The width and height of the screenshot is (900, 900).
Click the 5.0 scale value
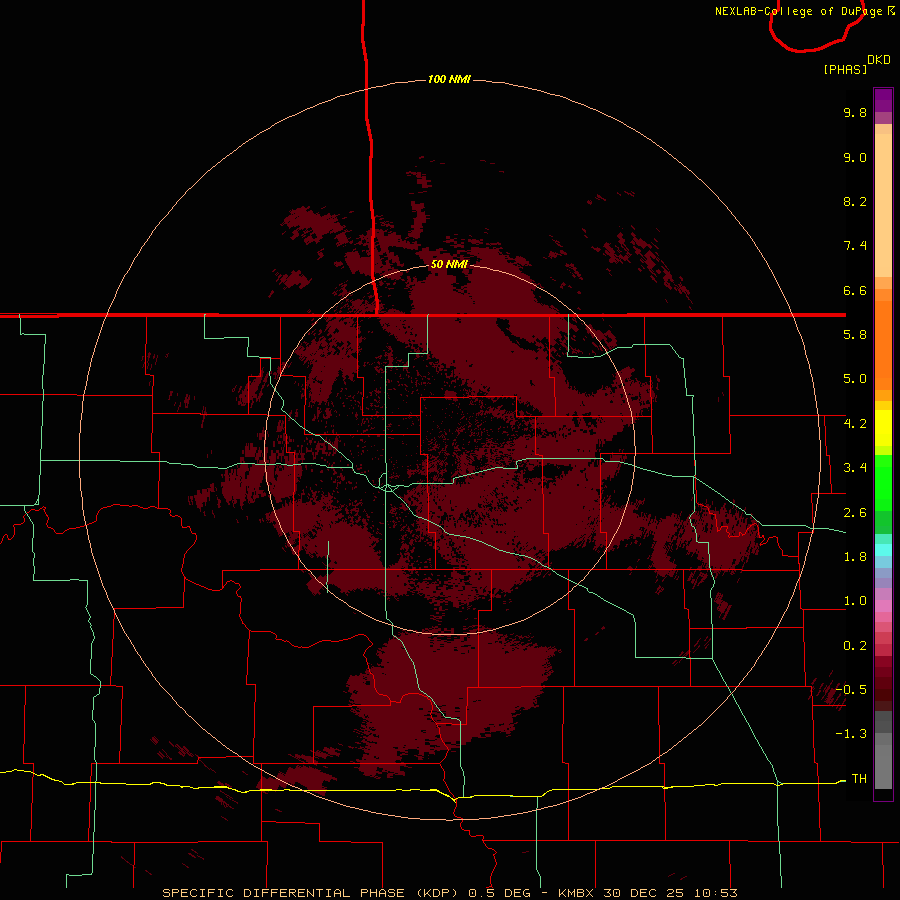click(x=855, y=379)
